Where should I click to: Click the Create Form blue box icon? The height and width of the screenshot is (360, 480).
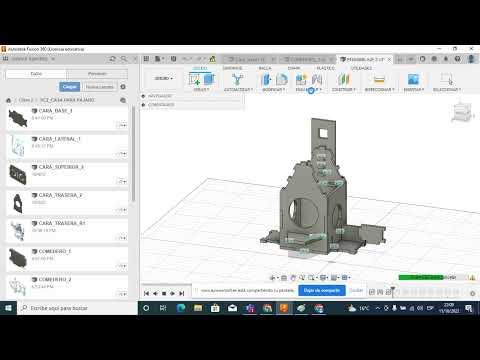(209, 79)
